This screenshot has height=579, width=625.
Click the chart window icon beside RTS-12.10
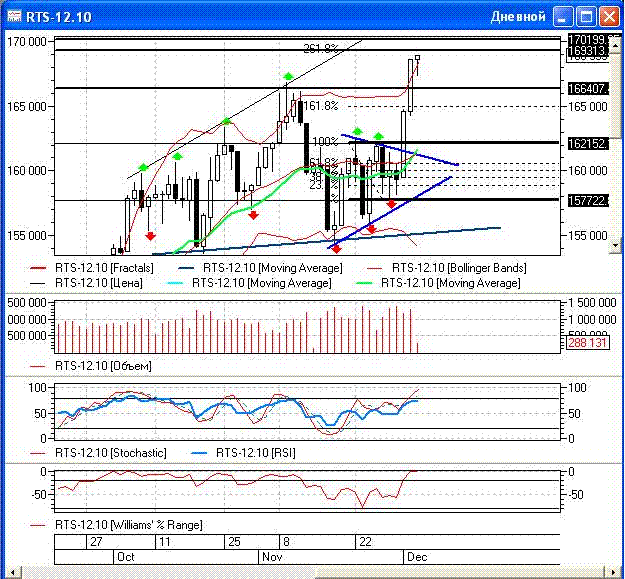click(14, 16)
